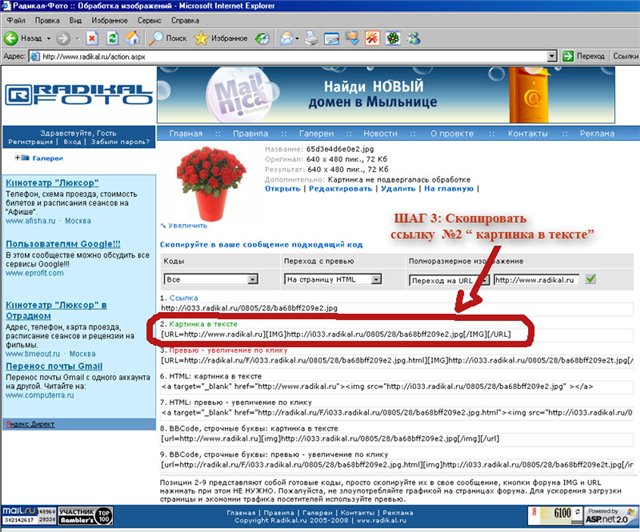Go to the browser Home icon
Viewport: 640px width, 532px height.
tap(134, 38)
